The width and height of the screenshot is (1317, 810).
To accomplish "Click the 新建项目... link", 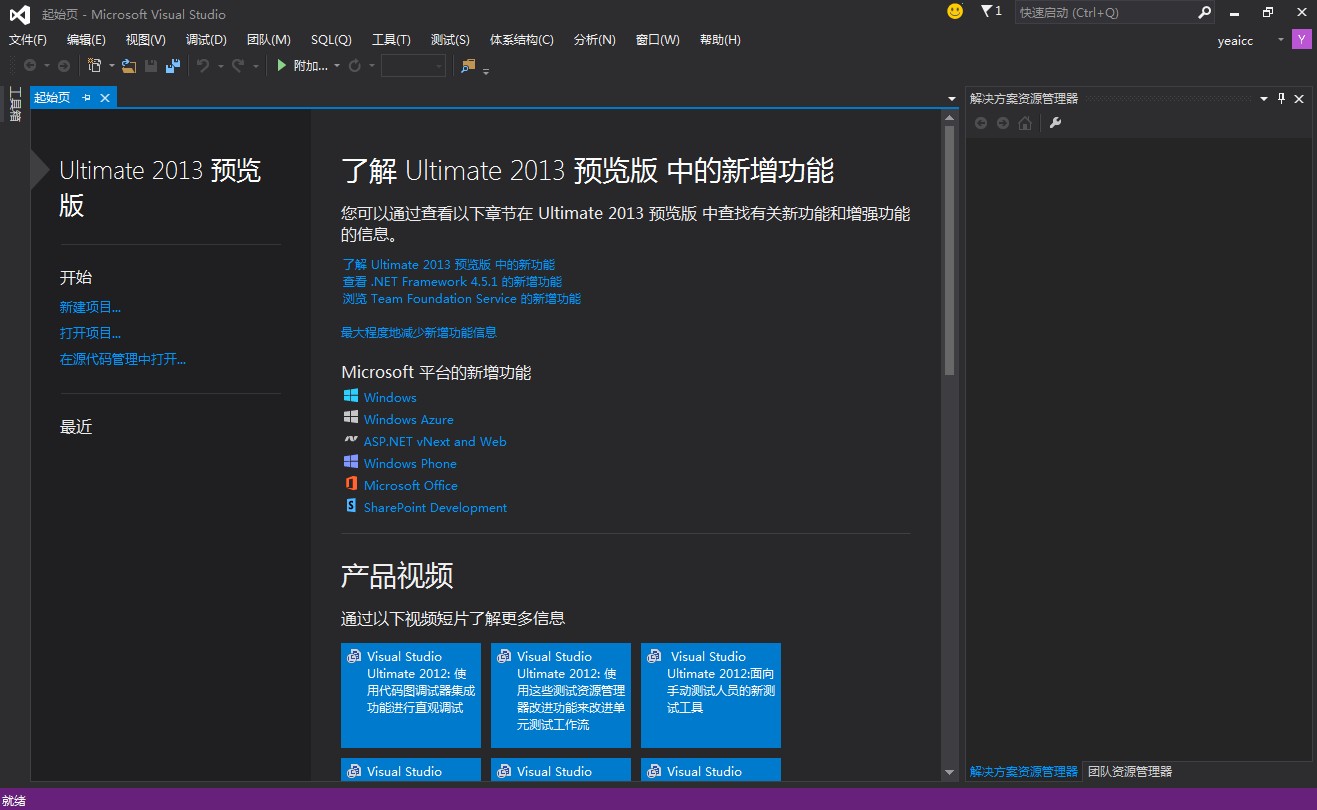I will [90, 307].
